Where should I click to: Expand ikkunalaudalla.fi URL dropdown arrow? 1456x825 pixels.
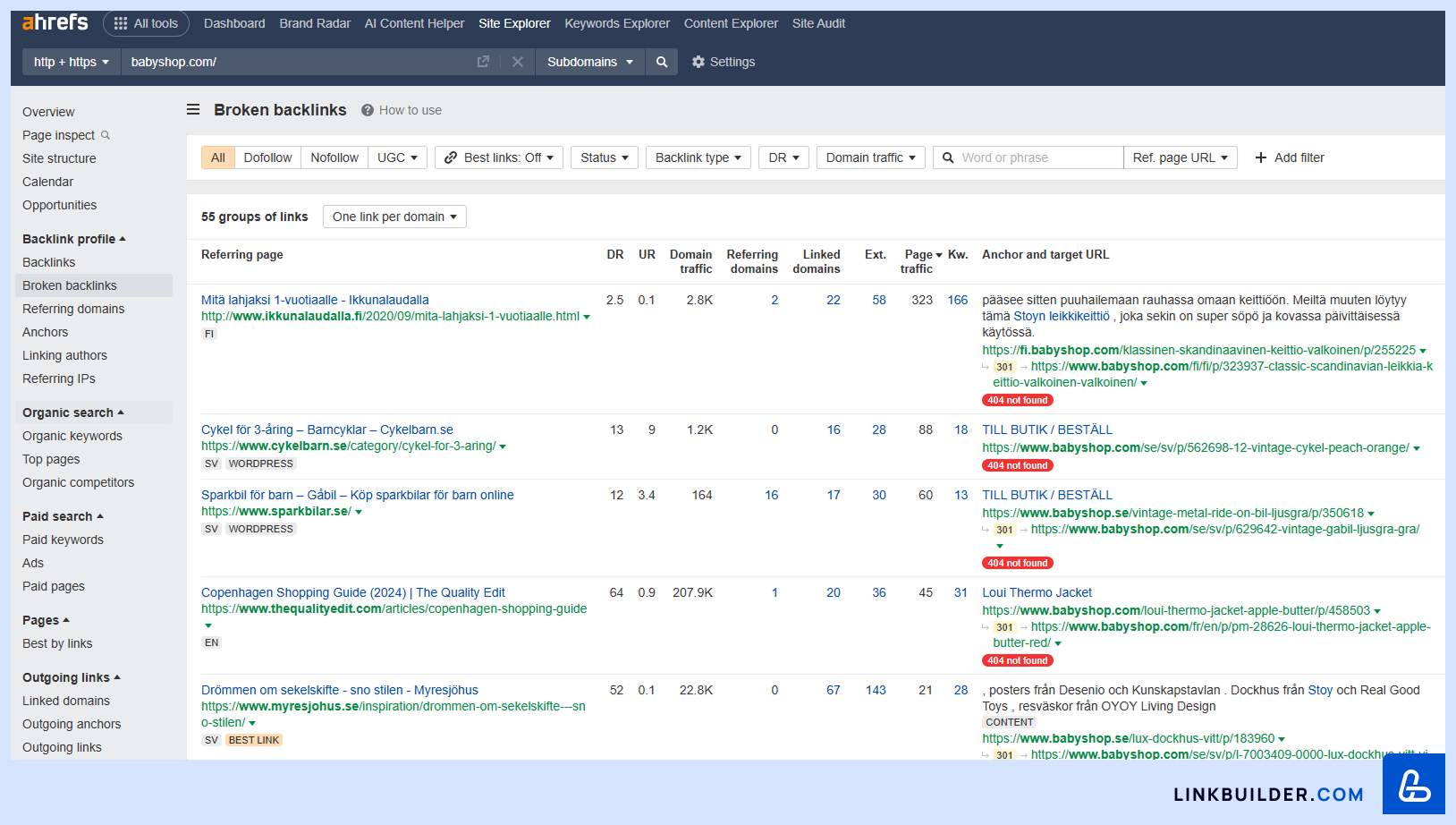[587, 317]
